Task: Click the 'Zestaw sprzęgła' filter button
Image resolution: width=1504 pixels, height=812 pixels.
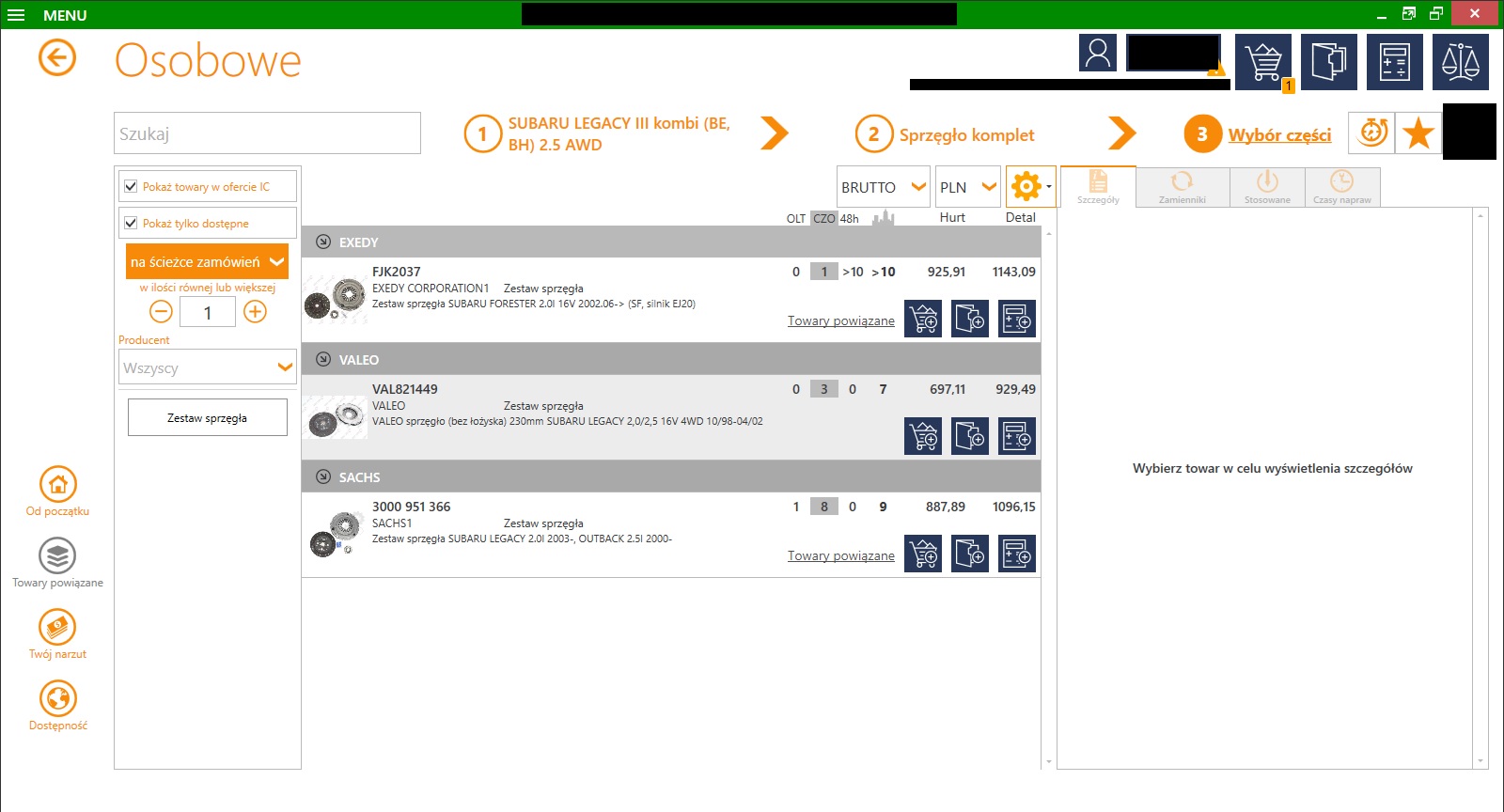Action: 208,417
